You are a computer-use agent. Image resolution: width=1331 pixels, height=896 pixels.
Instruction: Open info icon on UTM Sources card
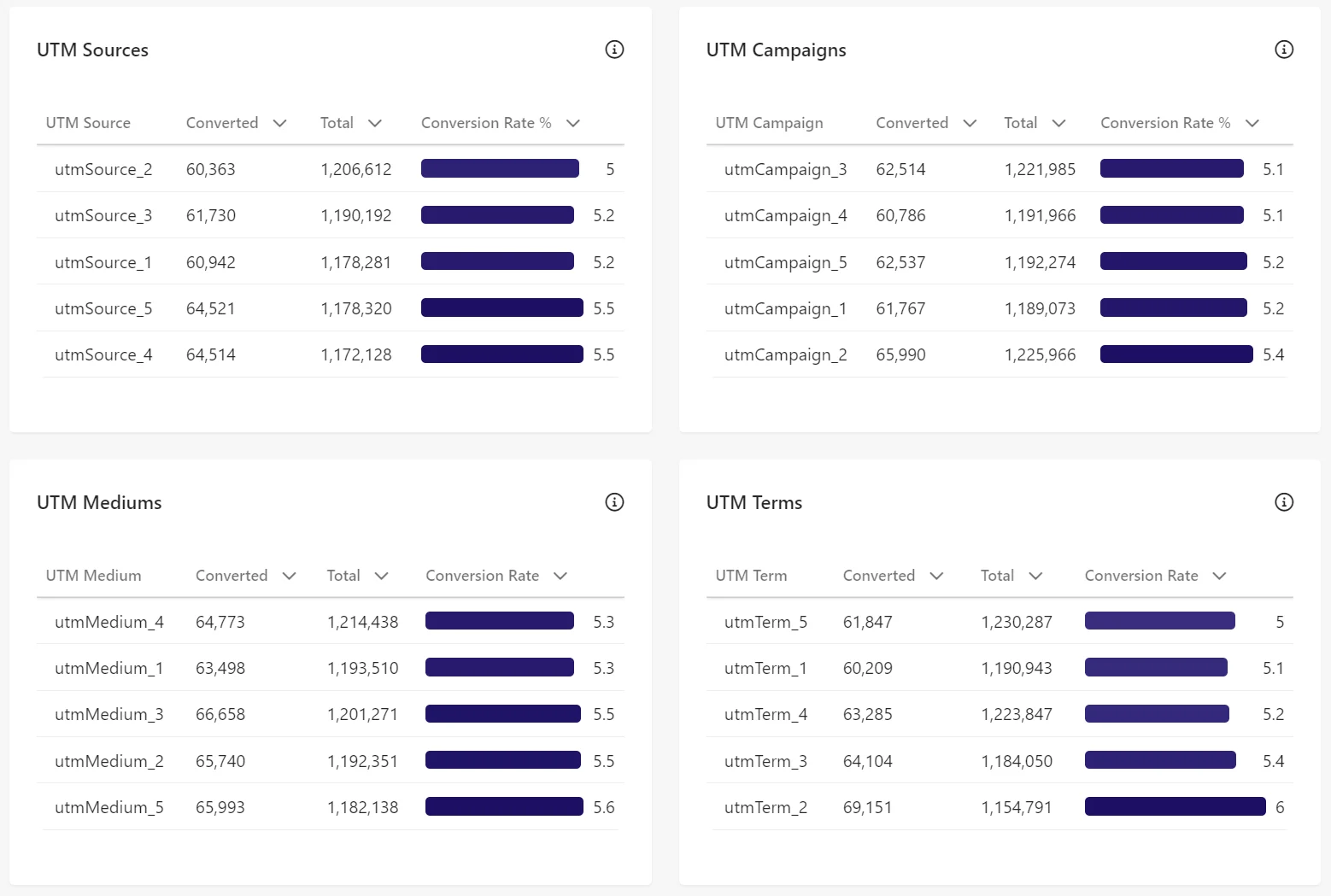click(x=614, y=50)
